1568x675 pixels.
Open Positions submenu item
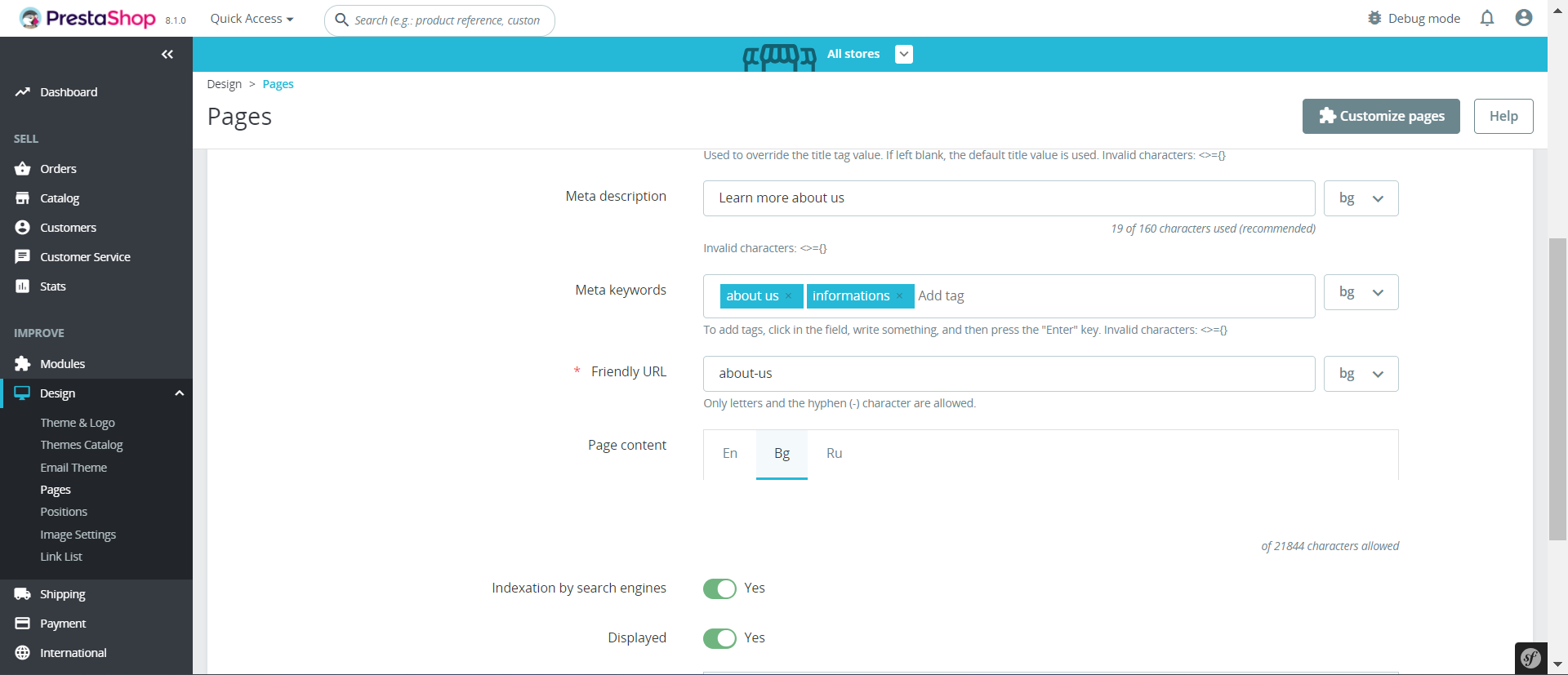(64, 512)
